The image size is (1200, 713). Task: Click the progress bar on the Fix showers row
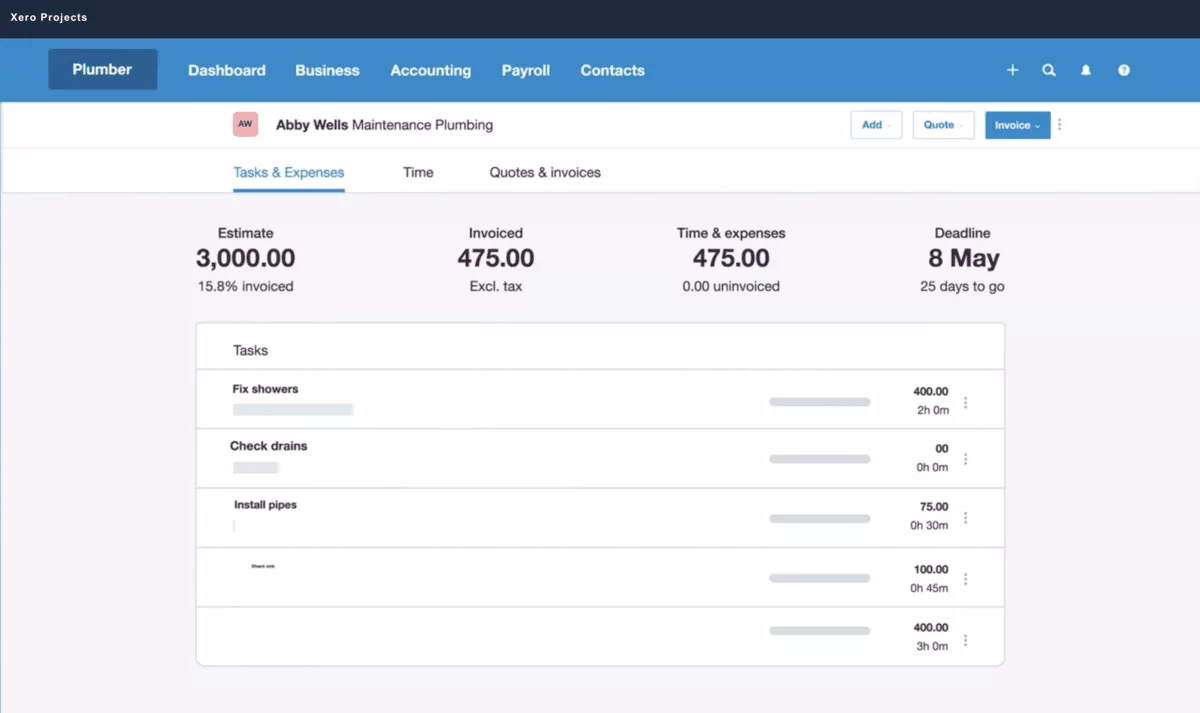click(819, 401)
